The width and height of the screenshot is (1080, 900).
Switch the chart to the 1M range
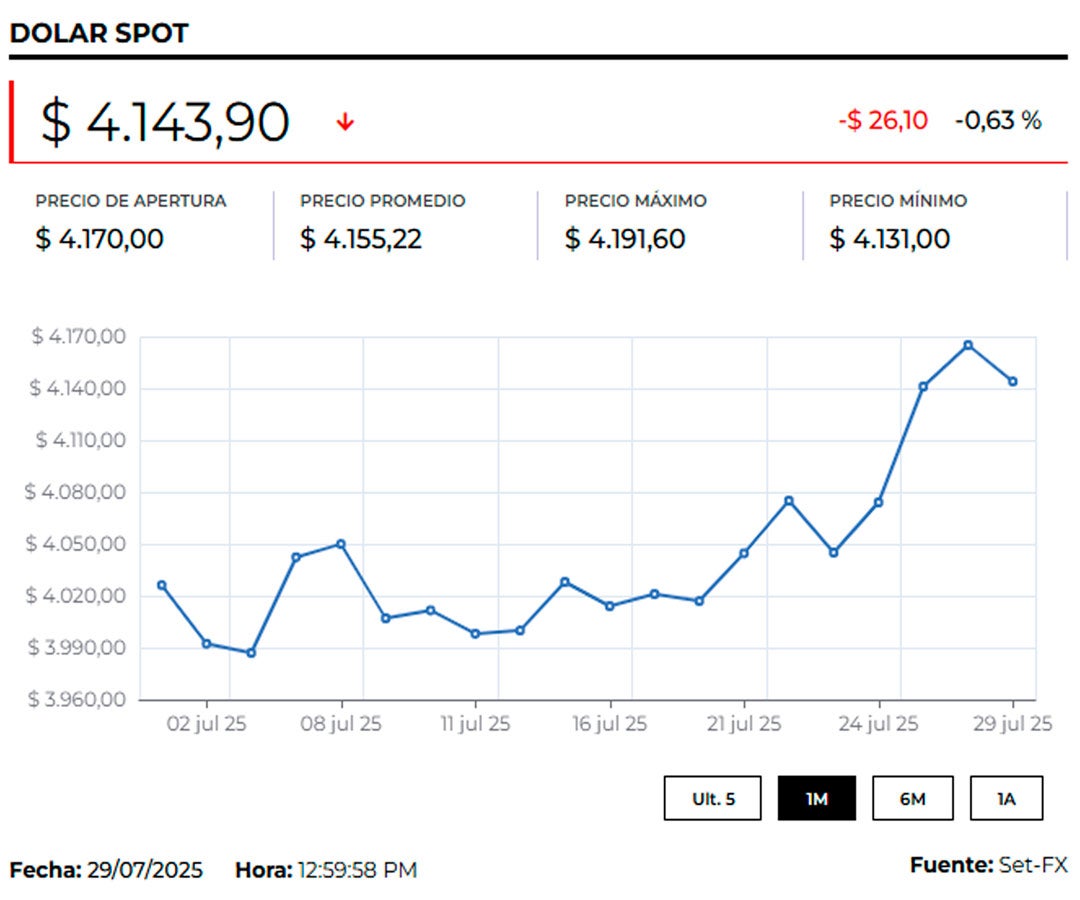pos(816,798)
